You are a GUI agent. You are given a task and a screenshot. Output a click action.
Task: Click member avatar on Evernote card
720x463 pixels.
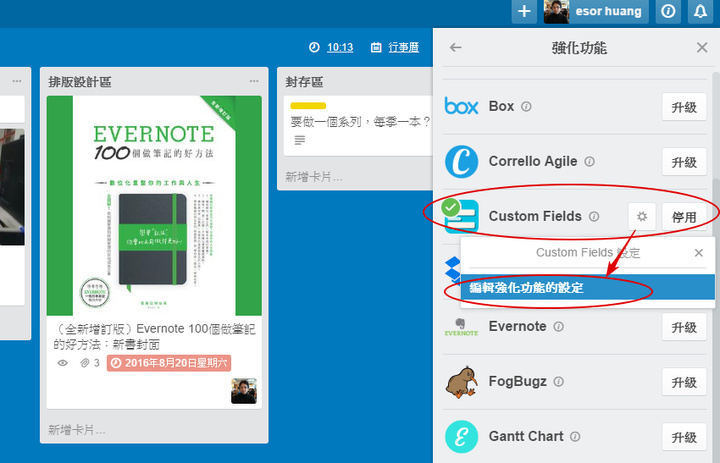244,391
